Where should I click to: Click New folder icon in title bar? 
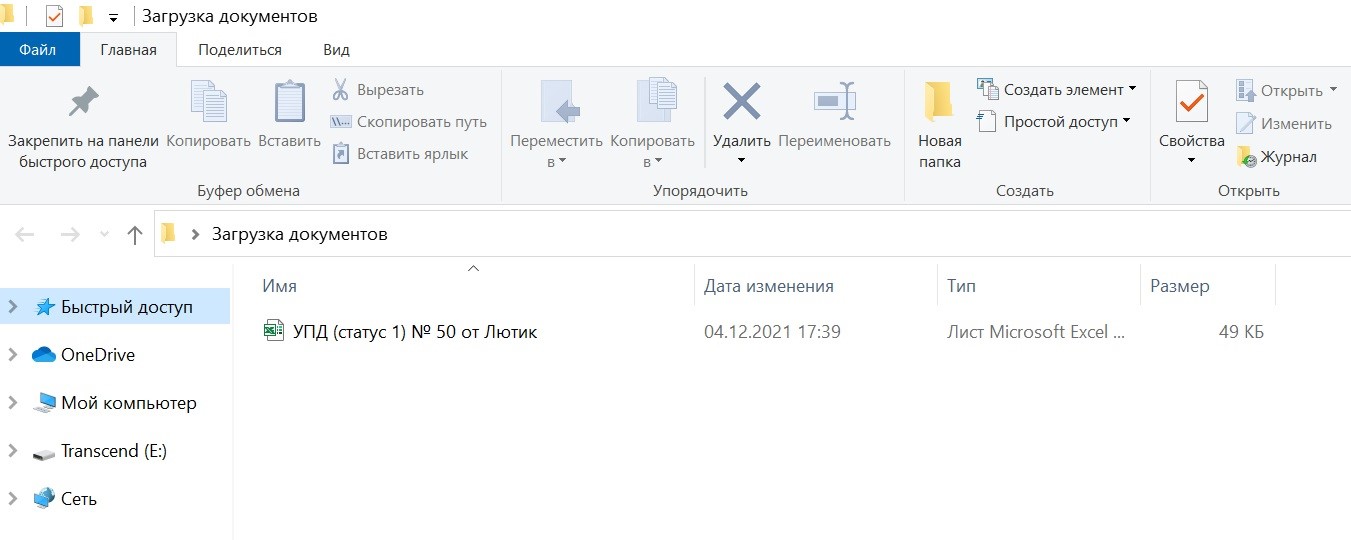pos(86,16)
